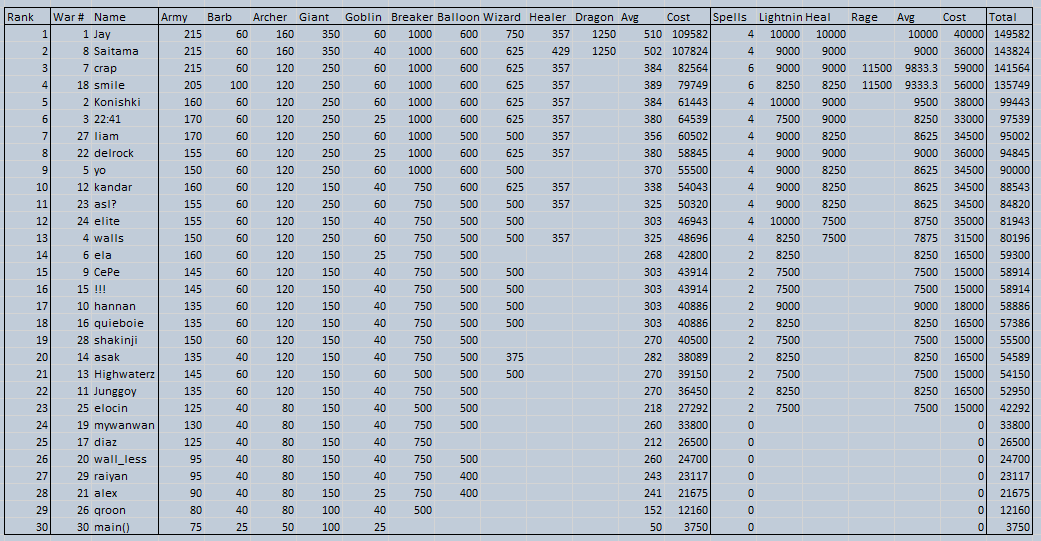Click the Giant column header
This screenshot has width=1041, height=541.
[314, 17]
